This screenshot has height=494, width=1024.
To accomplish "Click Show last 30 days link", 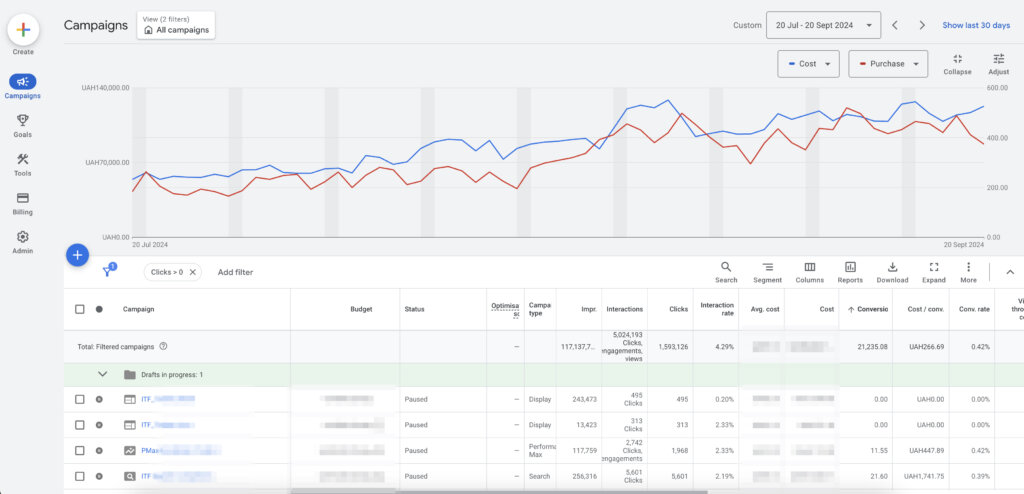I will [x=976, y=25].
